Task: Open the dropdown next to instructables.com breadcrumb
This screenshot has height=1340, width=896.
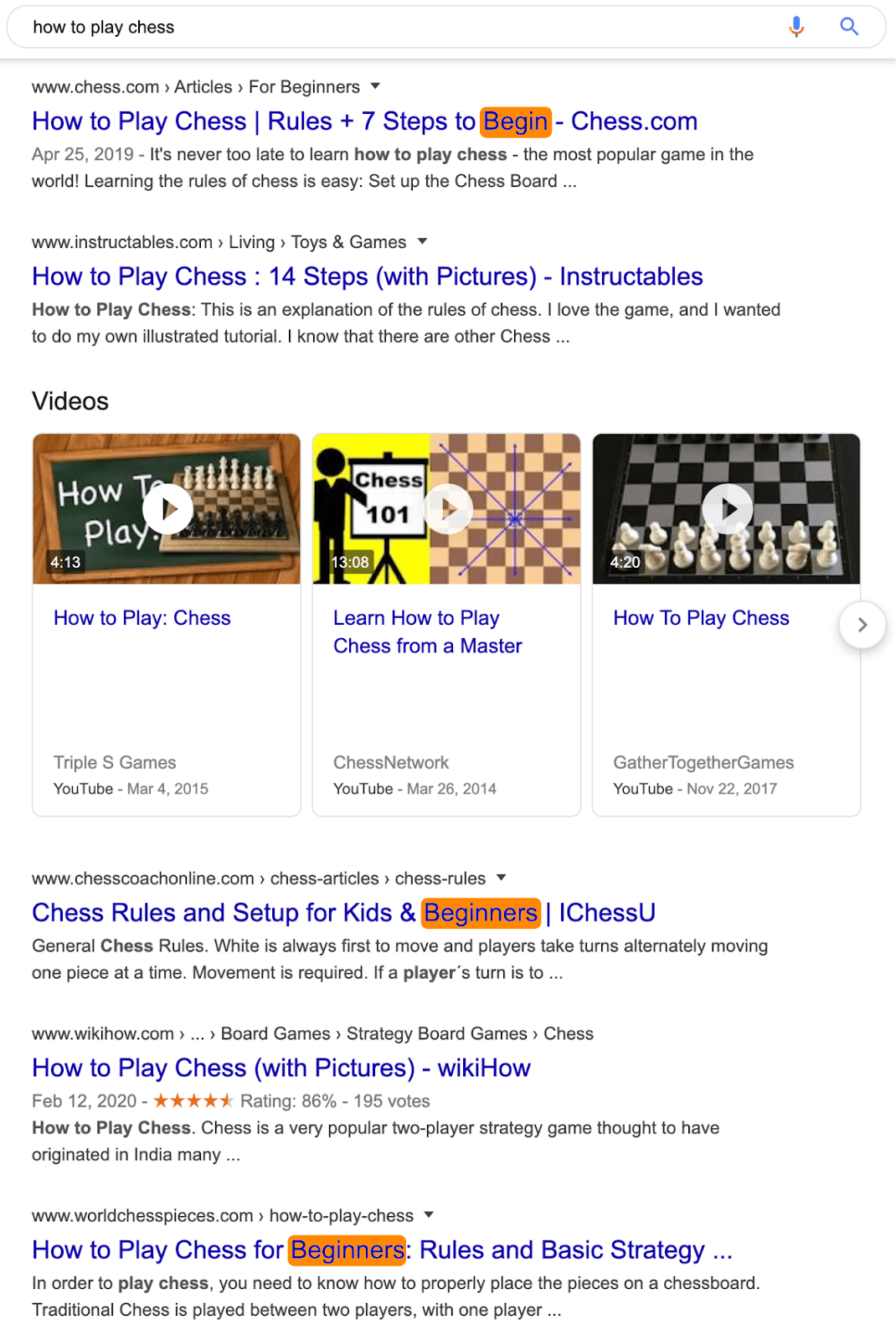Action: click(x=424, y=241)
